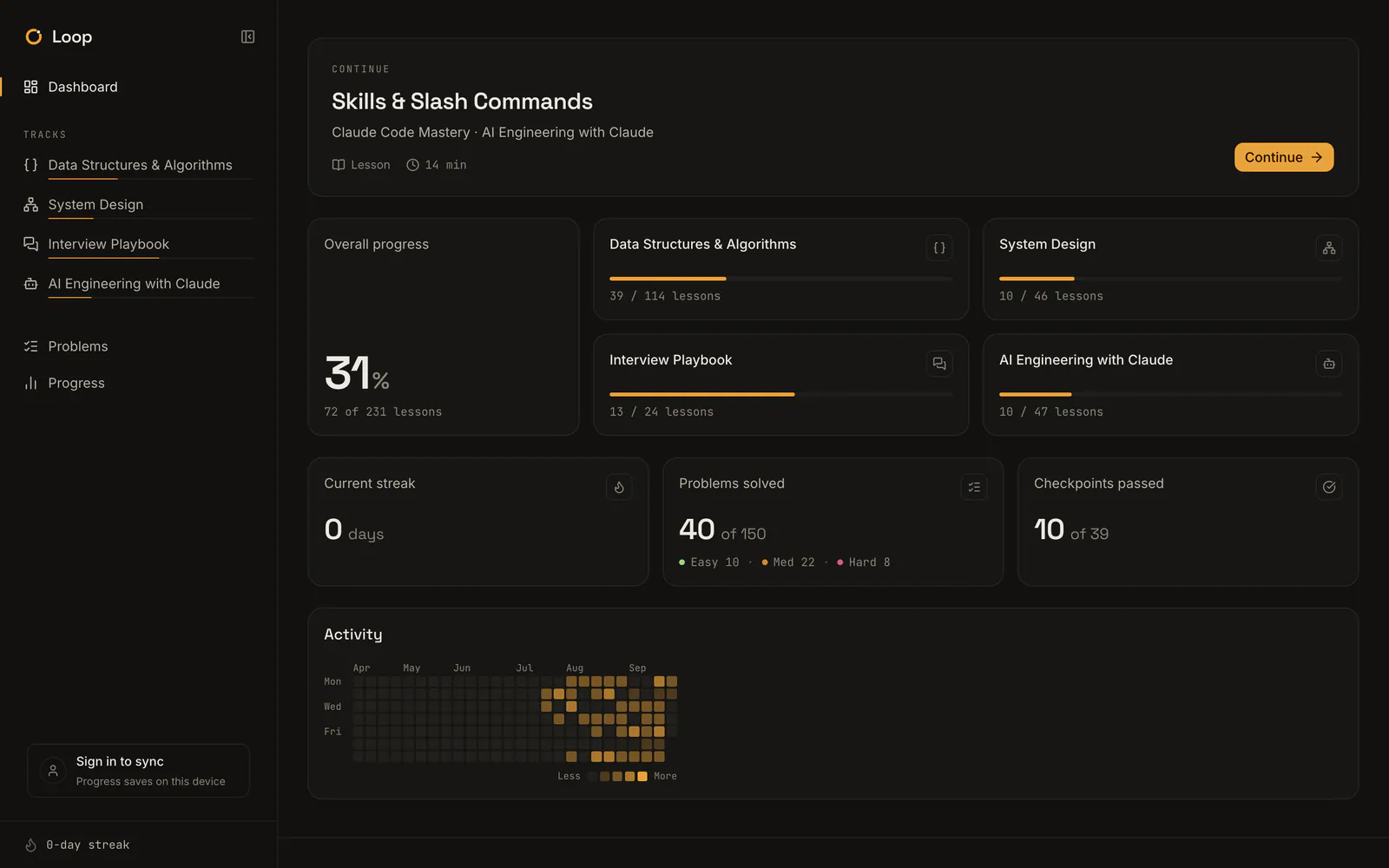Click the robot icon beside AI Engineering with Claude in sidebar
The width and height of the screenshot is (1389, 868).
(31, 284)
